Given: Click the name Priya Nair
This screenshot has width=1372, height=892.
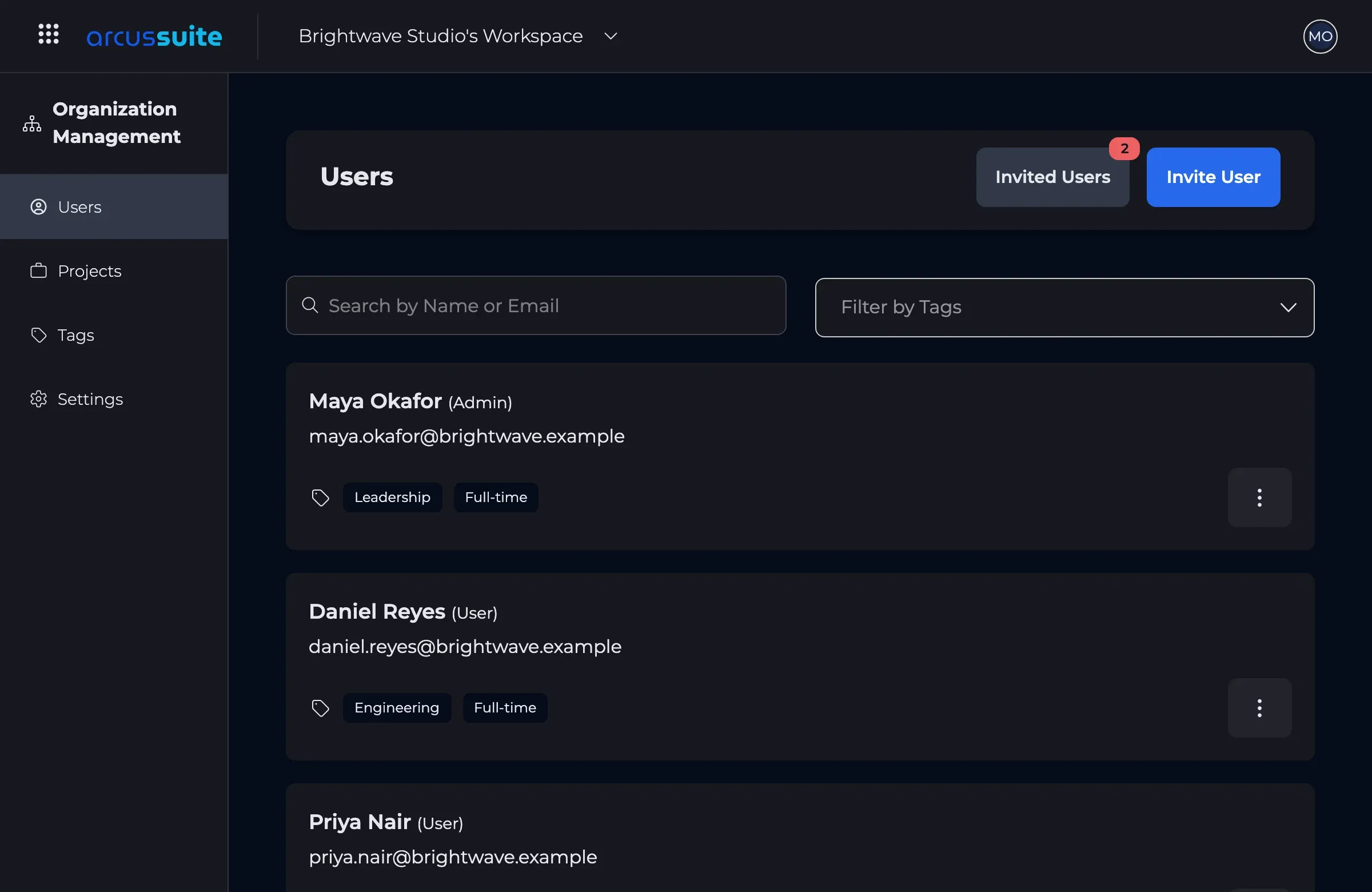Looking at the screenshot, I should coord(360,822).
